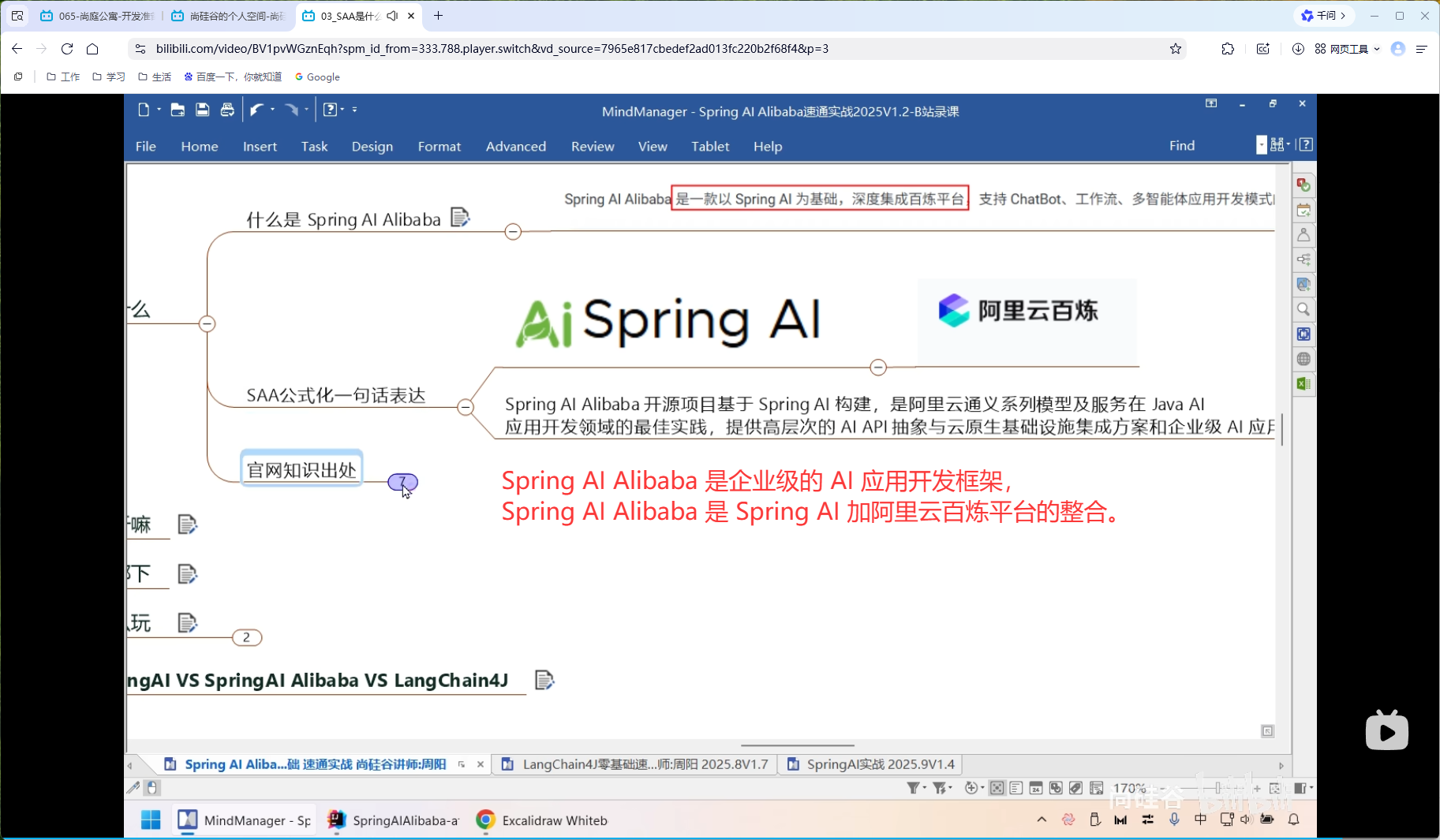Create a new map with the New document icon
The image size is (1440, 840).
point(144,110)
